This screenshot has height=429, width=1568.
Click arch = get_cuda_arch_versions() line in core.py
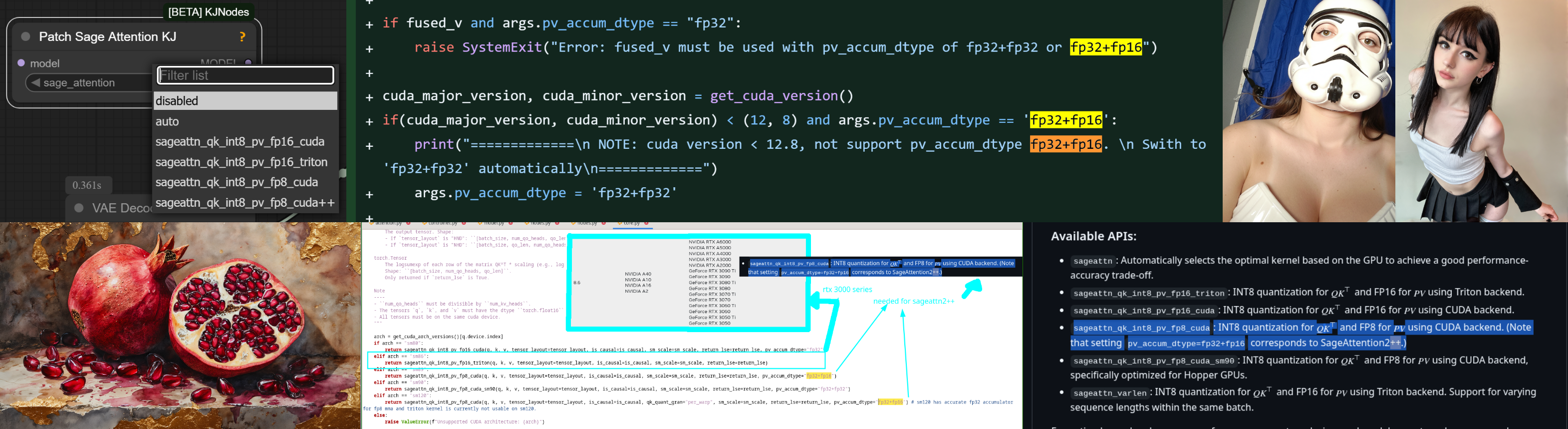coord(438,337)
